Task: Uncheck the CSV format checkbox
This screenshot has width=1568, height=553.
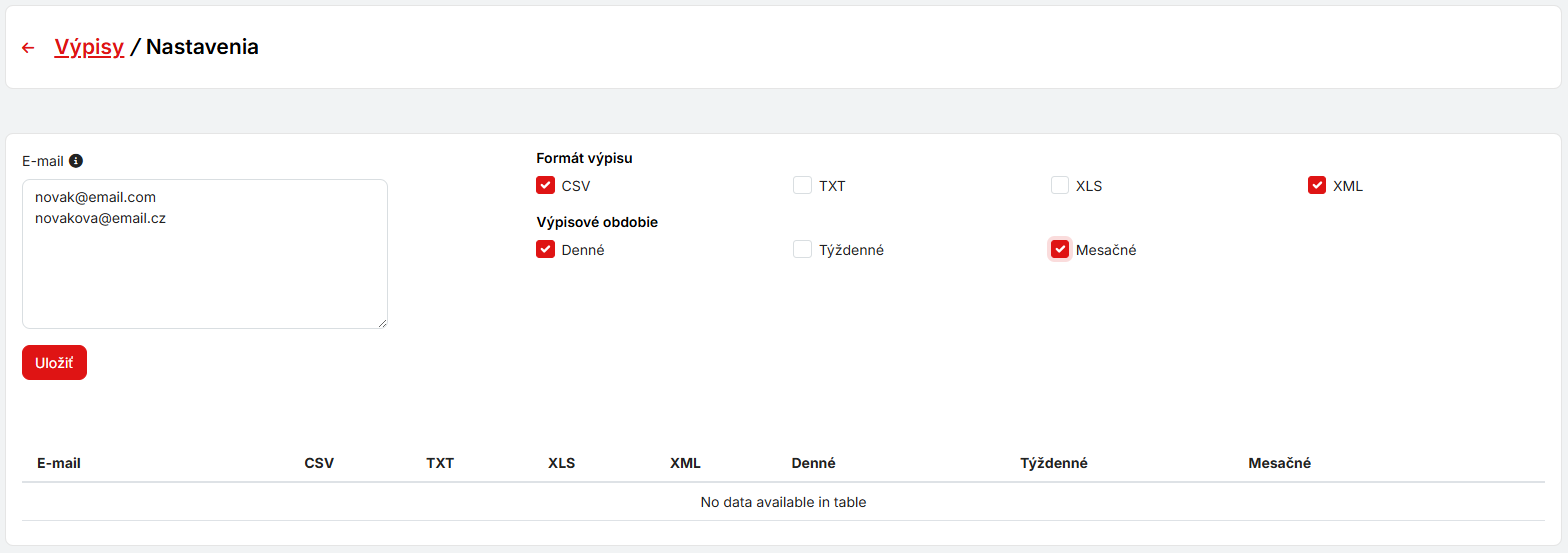Action: pos(545,185)
